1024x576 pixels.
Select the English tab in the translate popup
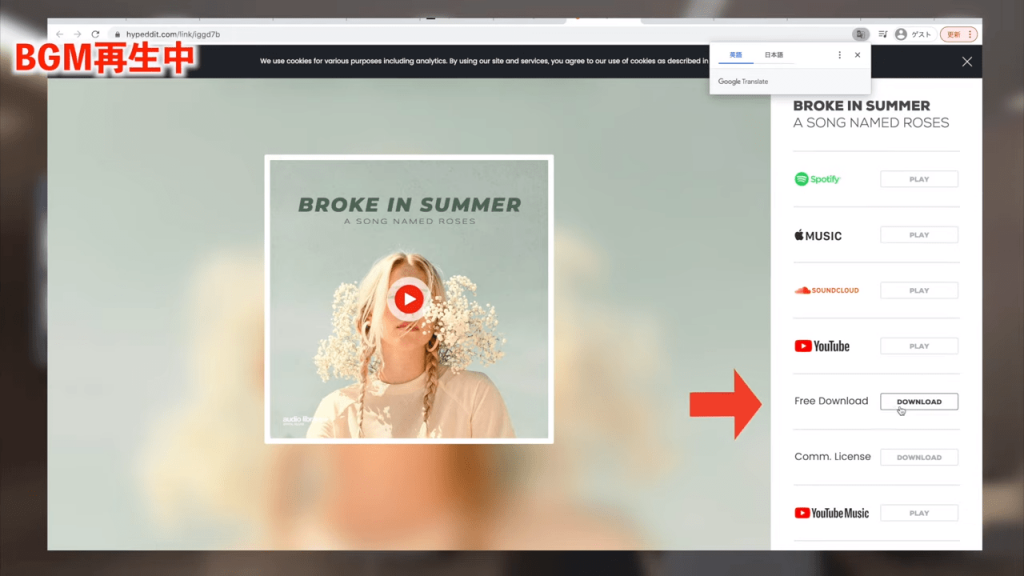point(736,56)
